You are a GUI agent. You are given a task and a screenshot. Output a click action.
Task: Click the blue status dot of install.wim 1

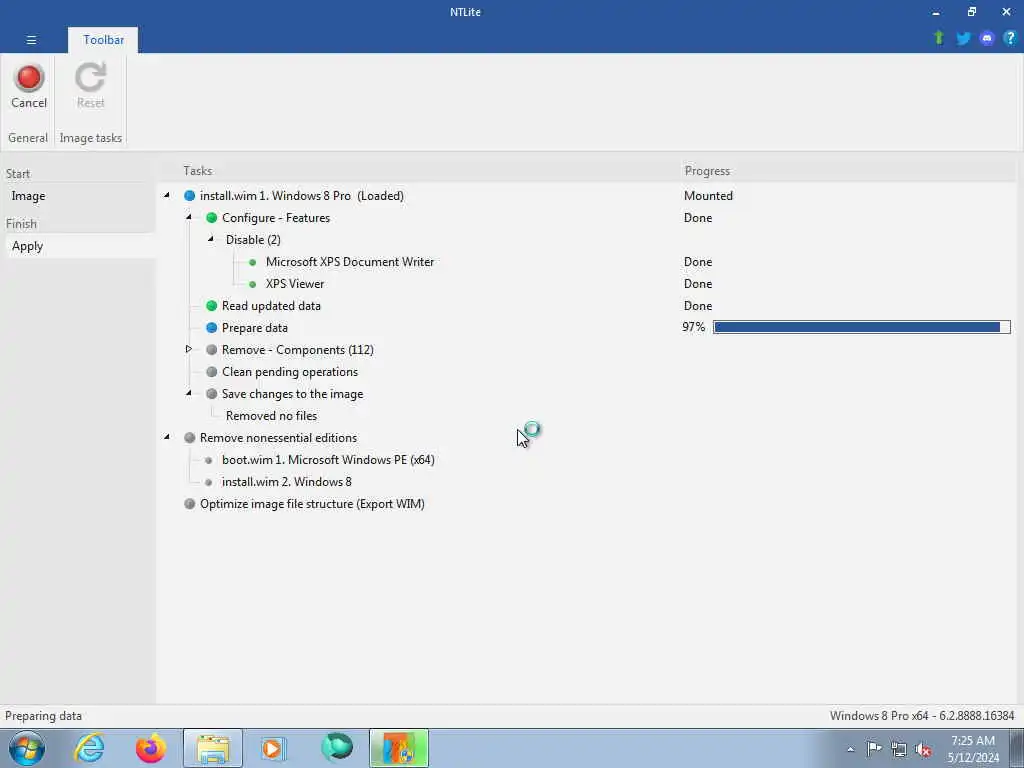(x=189, y=196)
